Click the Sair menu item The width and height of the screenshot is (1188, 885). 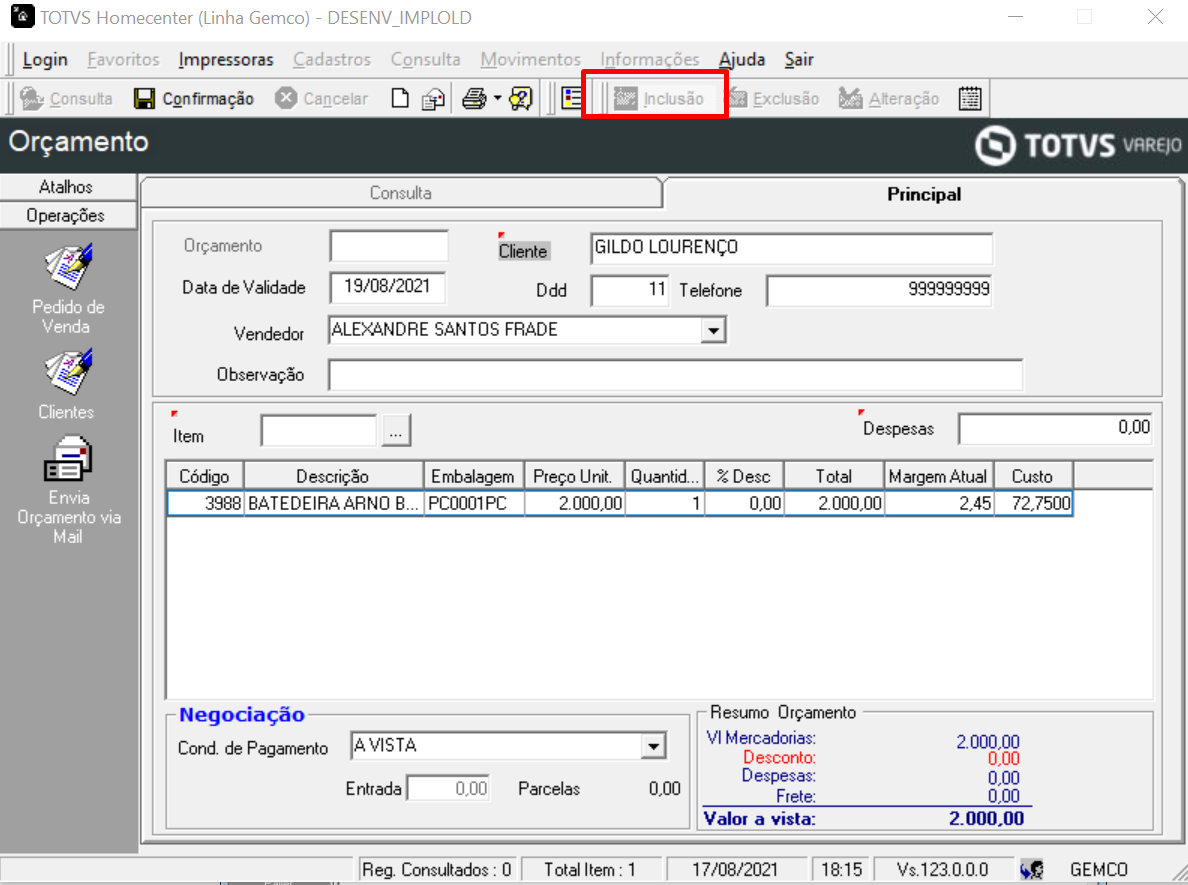[x=799, y=59]
